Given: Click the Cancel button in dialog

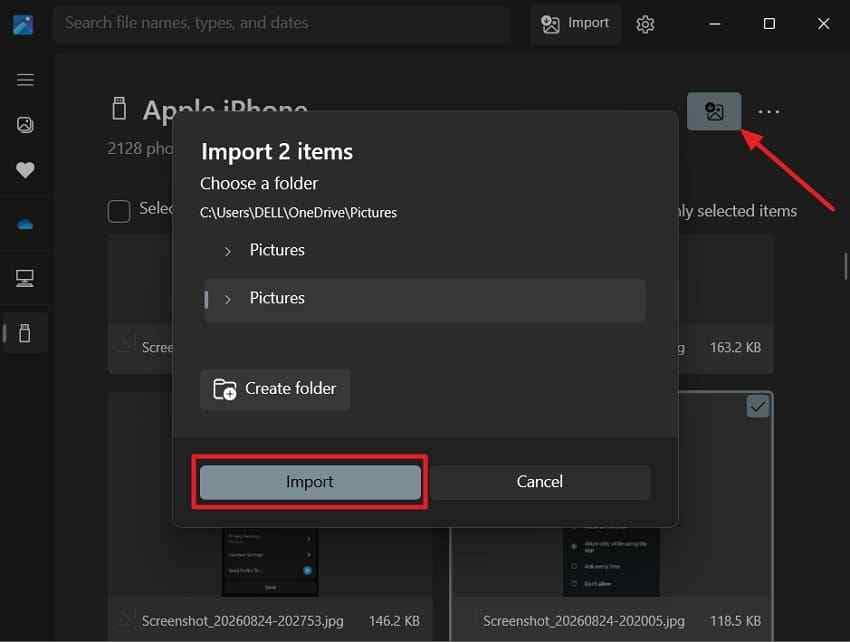Looking at the screenshot, I should [540, 482].
